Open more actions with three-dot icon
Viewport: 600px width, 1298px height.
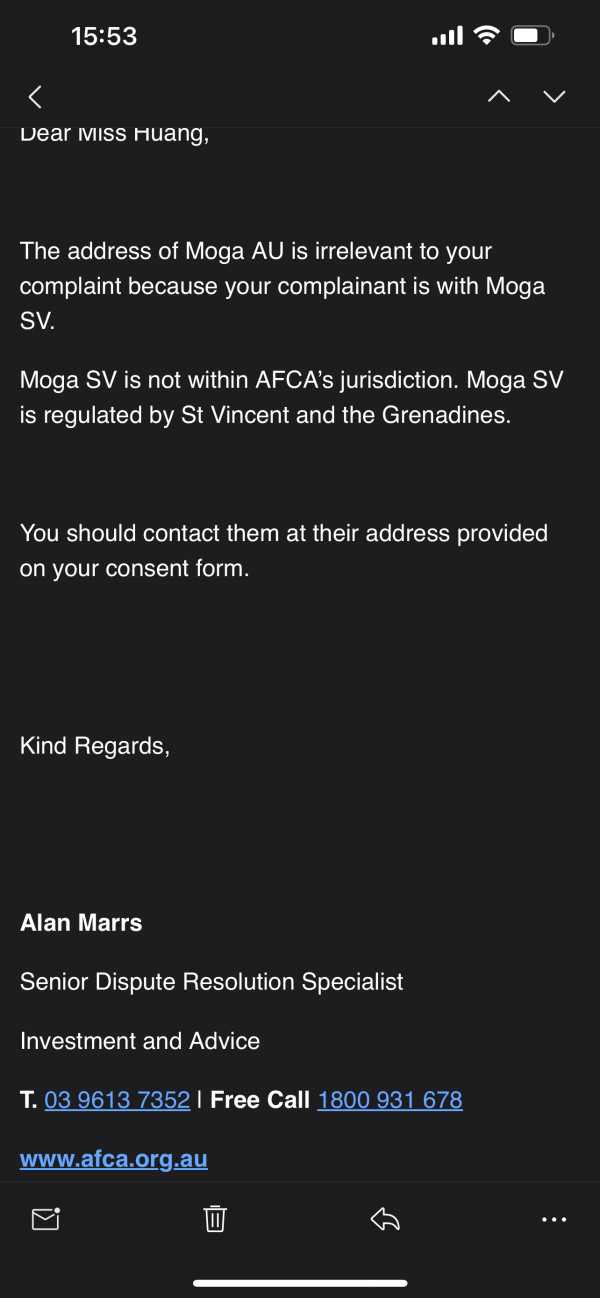tap(554, 1219)
